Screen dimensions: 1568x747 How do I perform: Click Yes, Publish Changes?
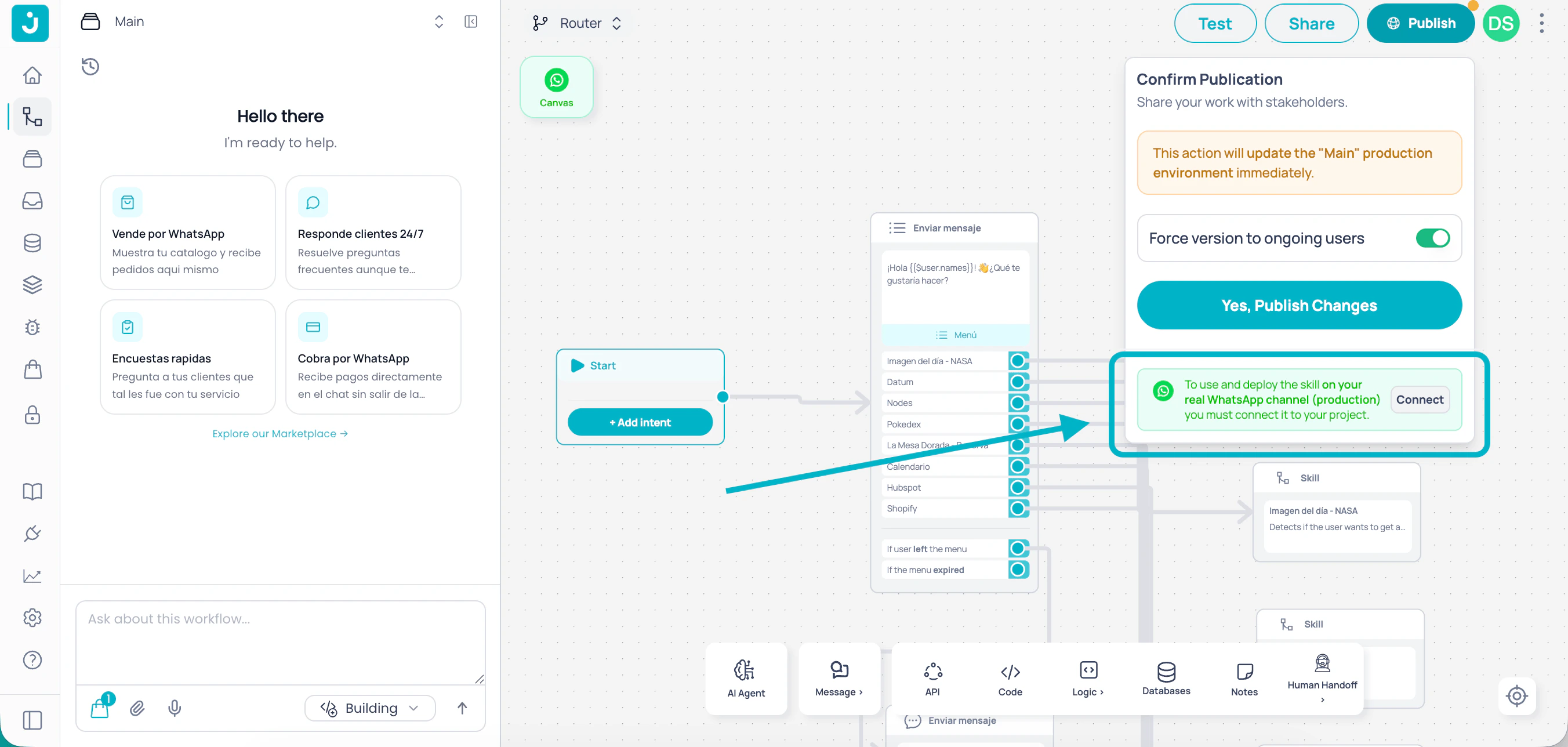pyautogui.click(x=1299, y=305)
